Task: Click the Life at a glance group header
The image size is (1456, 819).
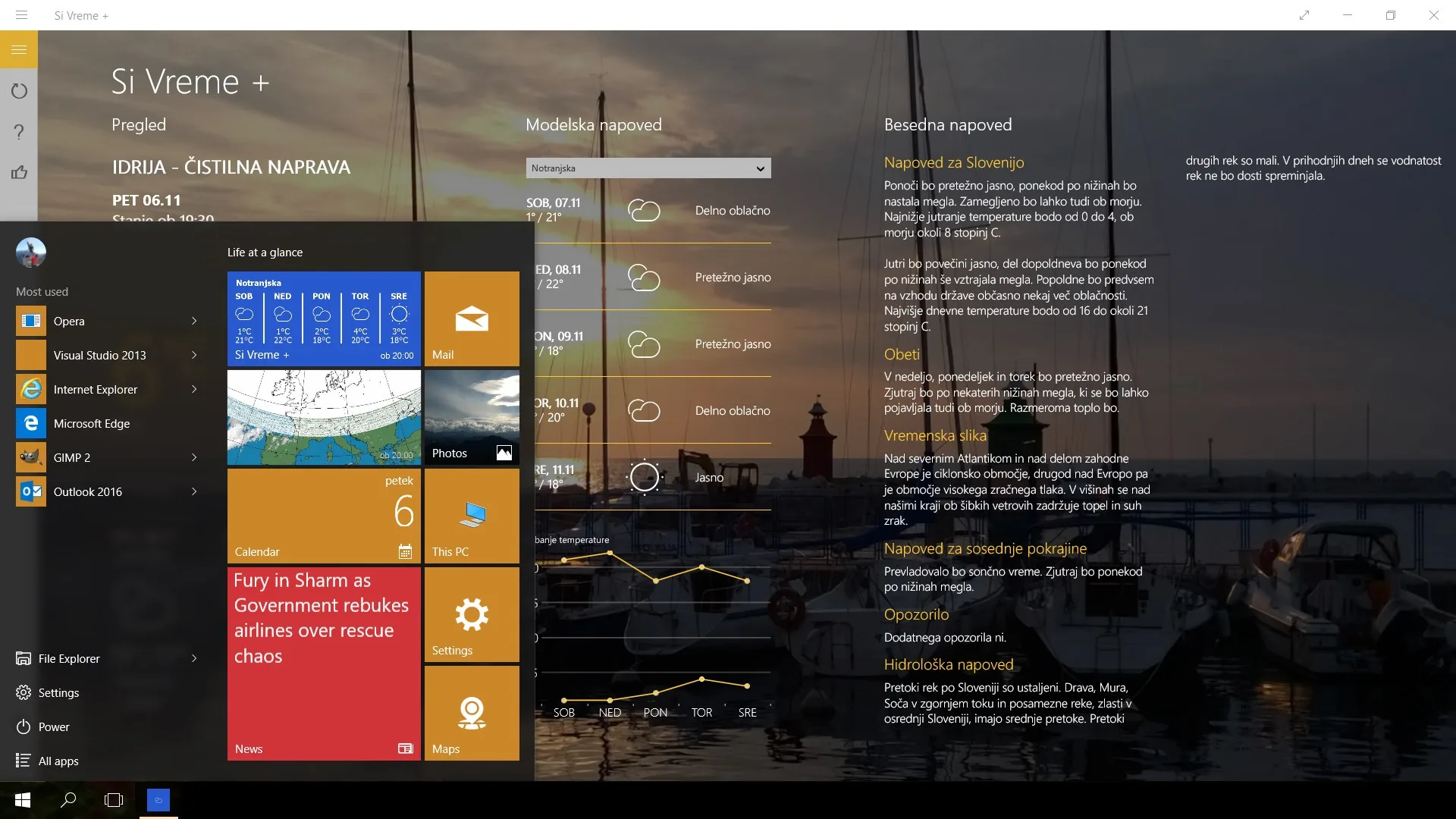Action: click(265, 253)
